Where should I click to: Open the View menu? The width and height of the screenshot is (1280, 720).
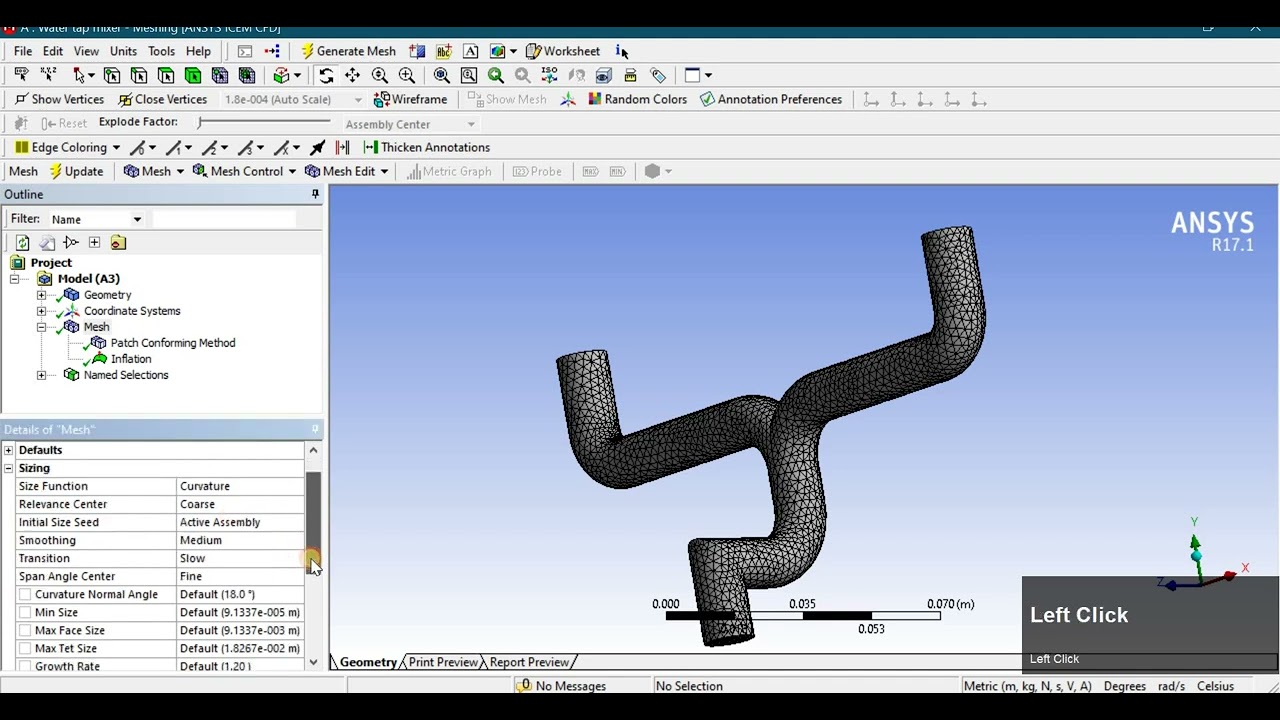point(86,51)
